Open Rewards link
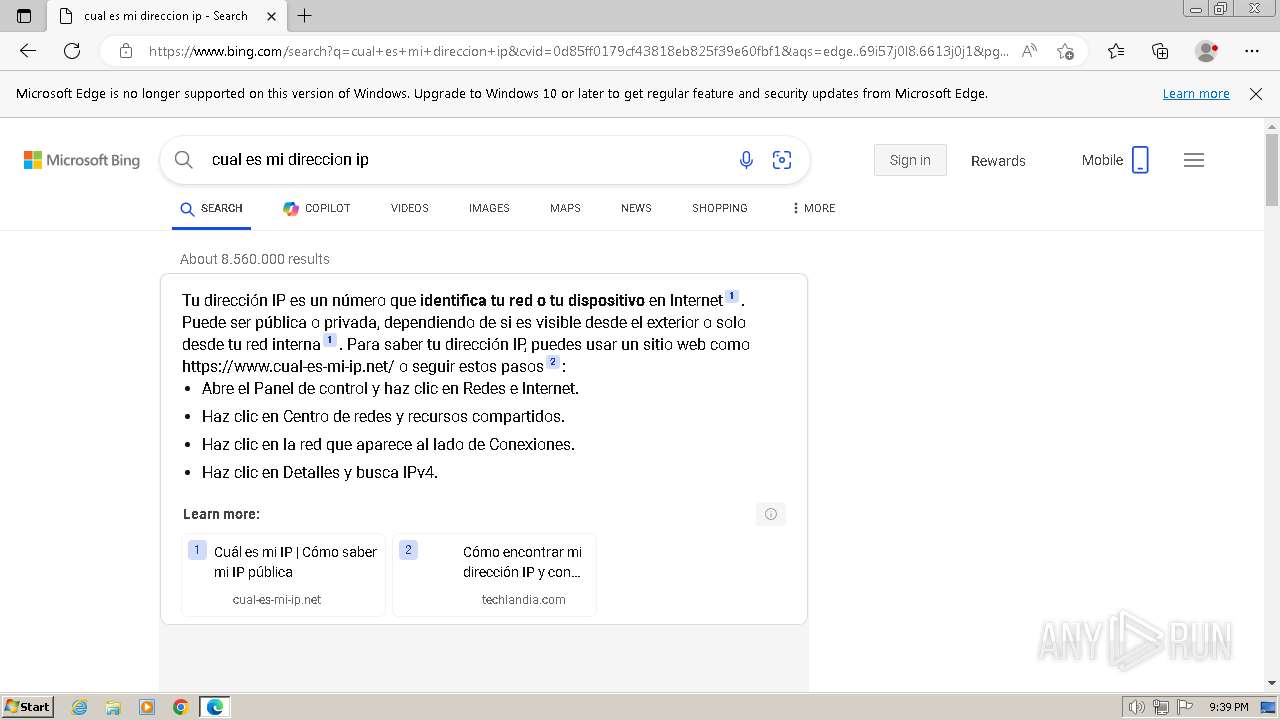This screenshot has width=1280, height=720. coord(998,161)
